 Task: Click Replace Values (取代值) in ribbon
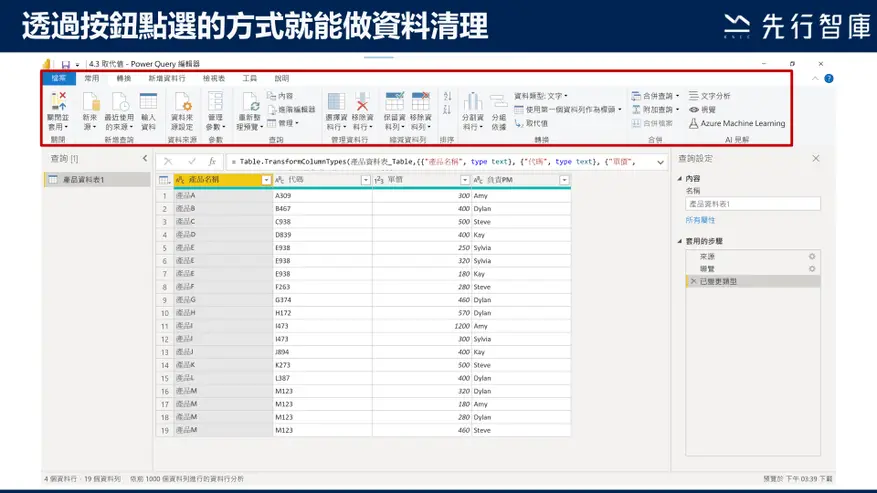click(x=531, y=123)
